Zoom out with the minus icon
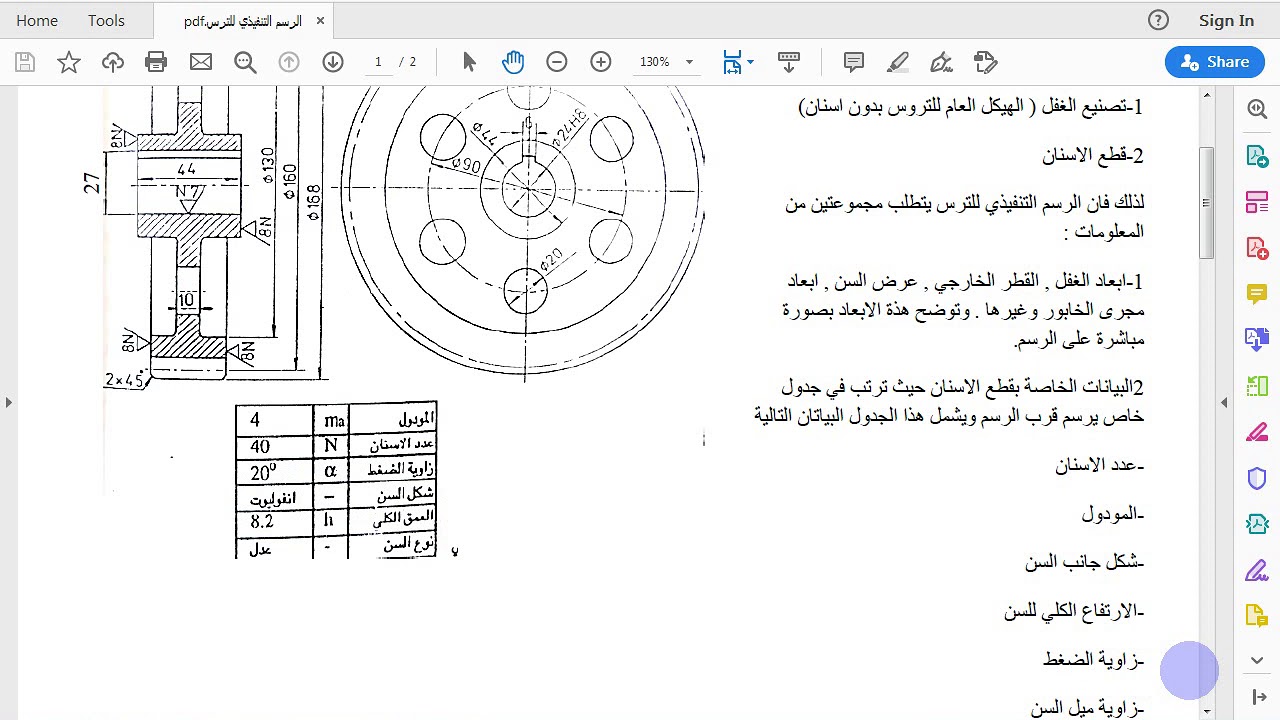The width and height of the screenshot is (1280, 720). coord(557,62)
